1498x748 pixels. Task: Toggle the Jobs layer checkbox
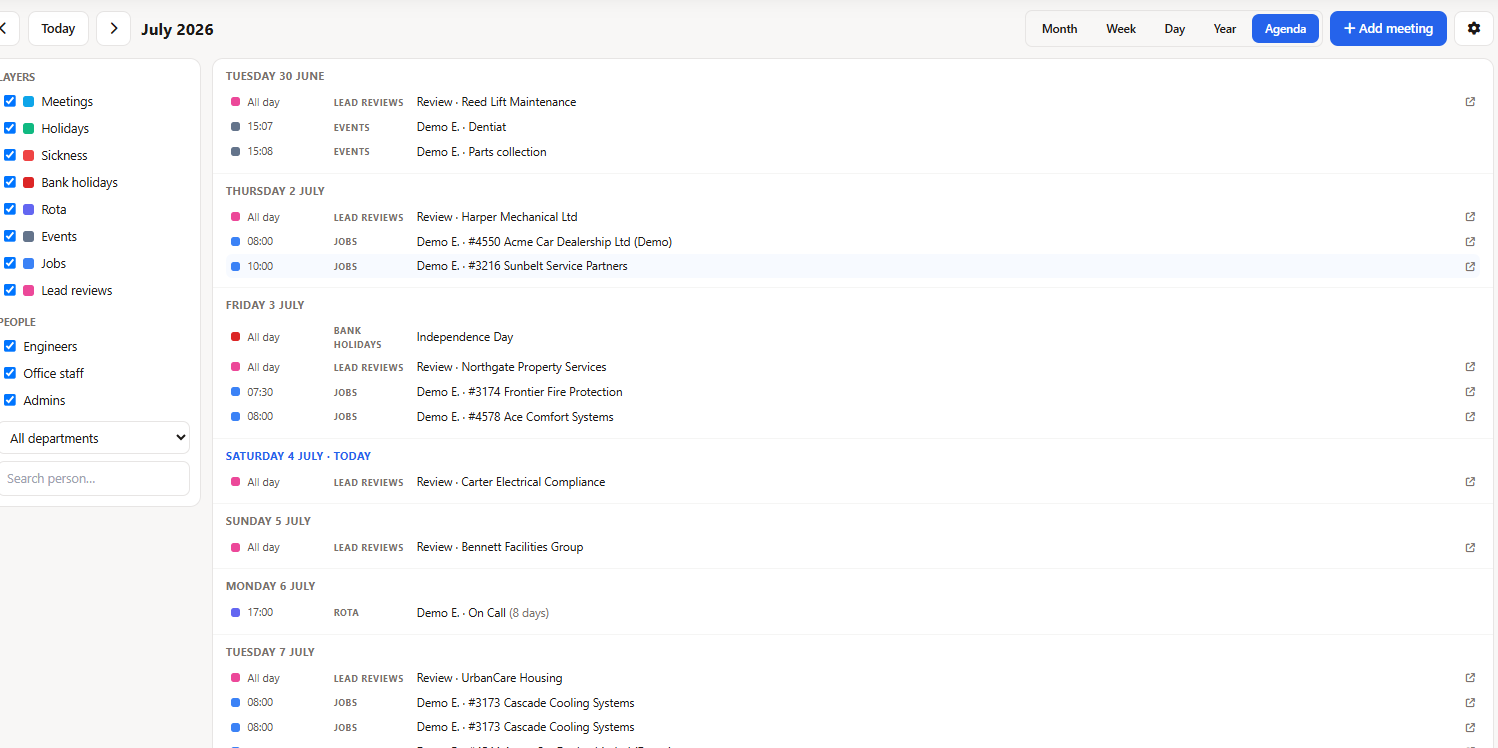coord(10,263)
